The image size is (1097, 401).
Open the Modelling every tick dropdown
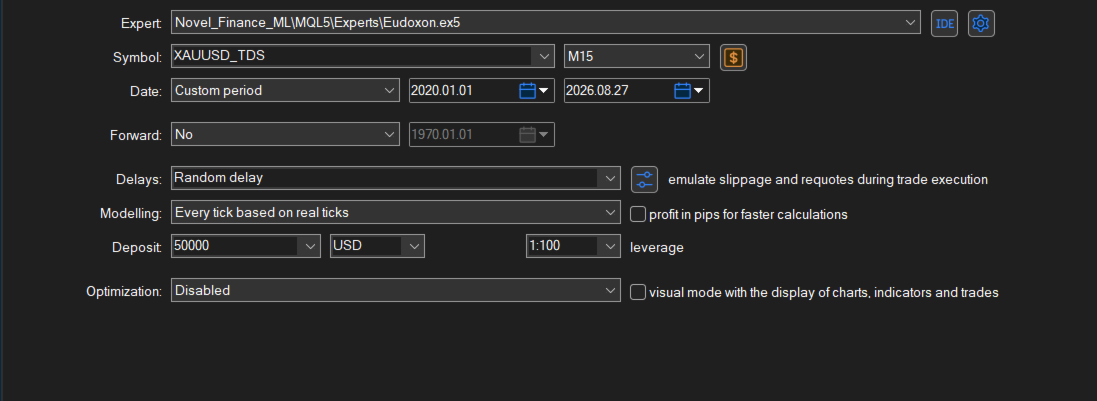(611, 212)
